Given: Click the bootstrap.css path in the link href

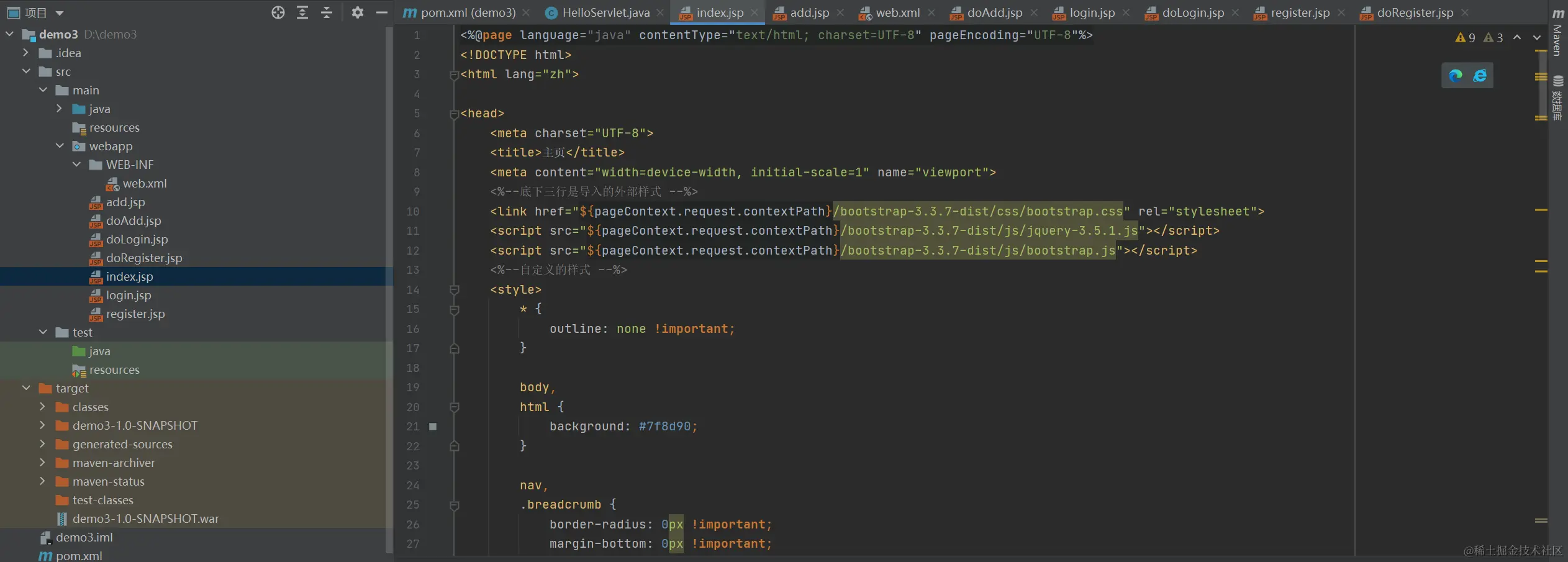Looking at the screenshot, I should (978, 211).
